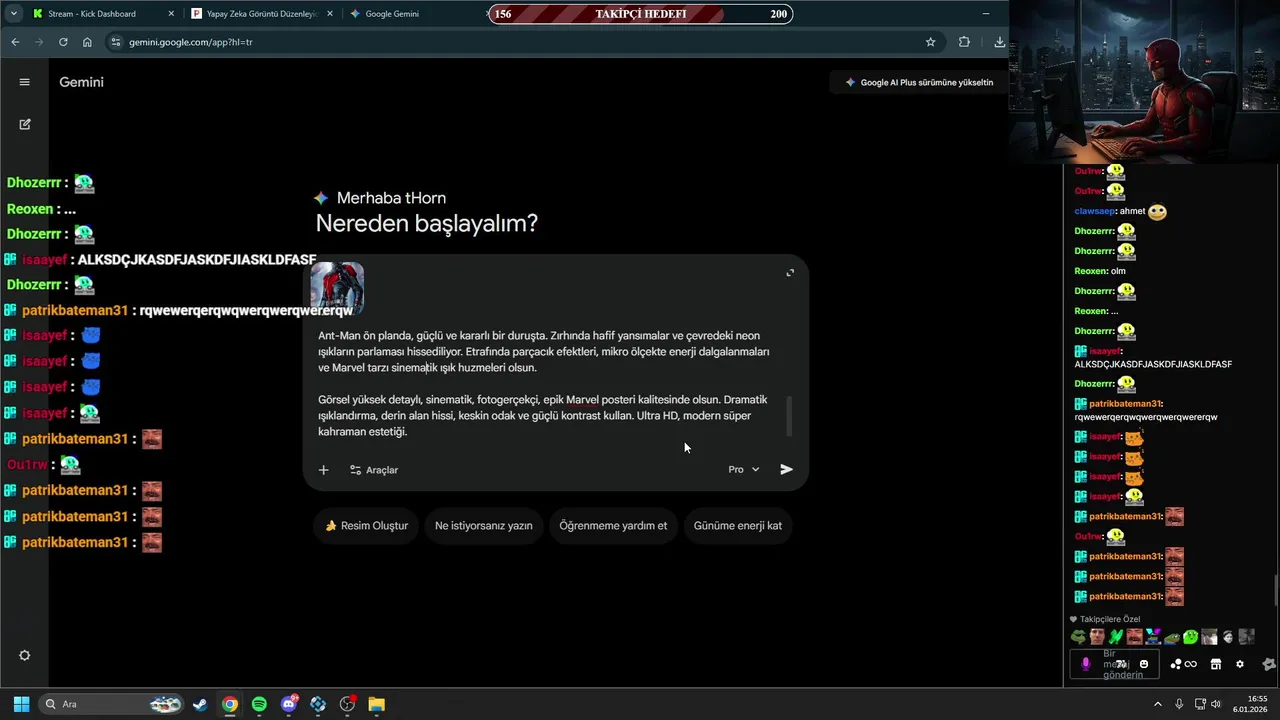The height and width of the screenshot is (720, 1280).
Task: Open the chat store shop icon
Action: (1216, 664)
